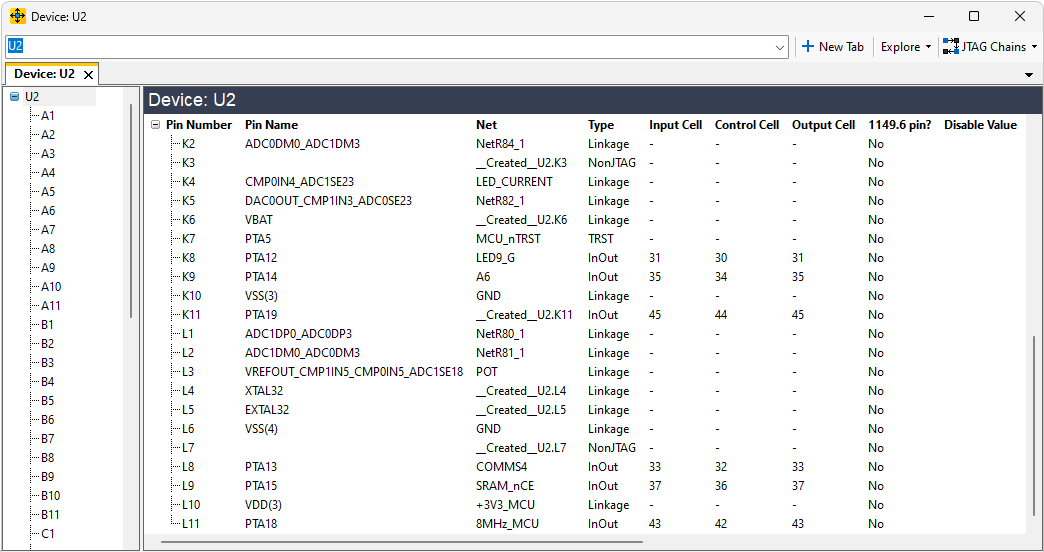Click the app icon in title bar

click(x=17, y=16)
